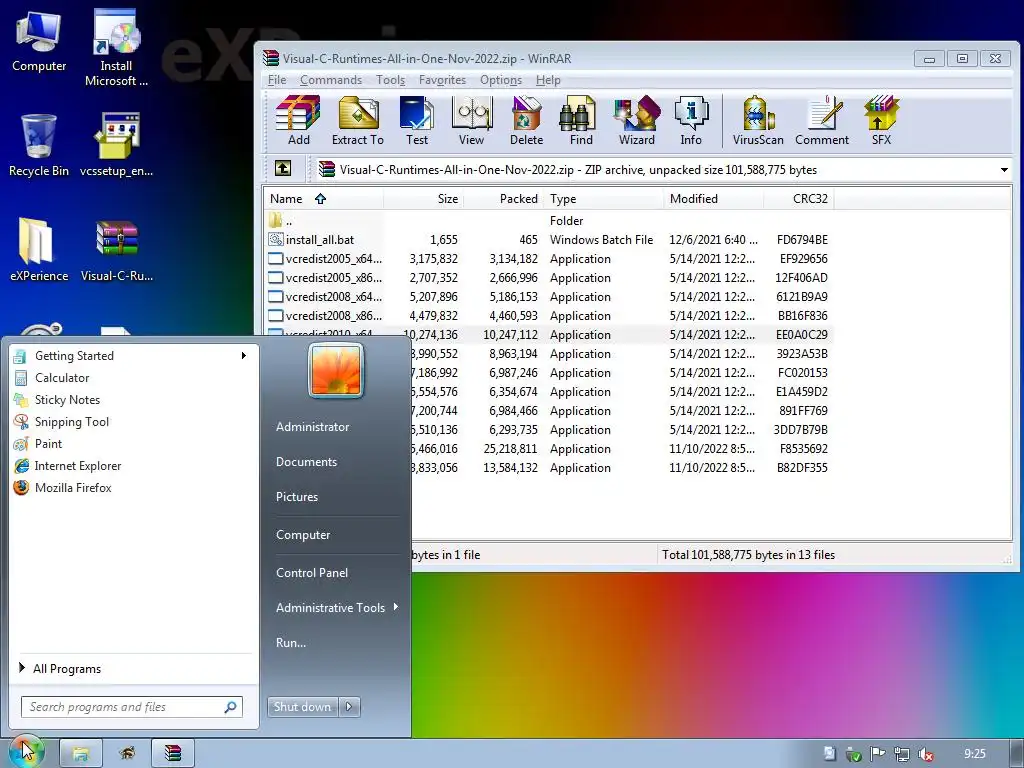Click the WinRAR taskbar button
Screen dimensions: 1024x768
coord(172,753)
